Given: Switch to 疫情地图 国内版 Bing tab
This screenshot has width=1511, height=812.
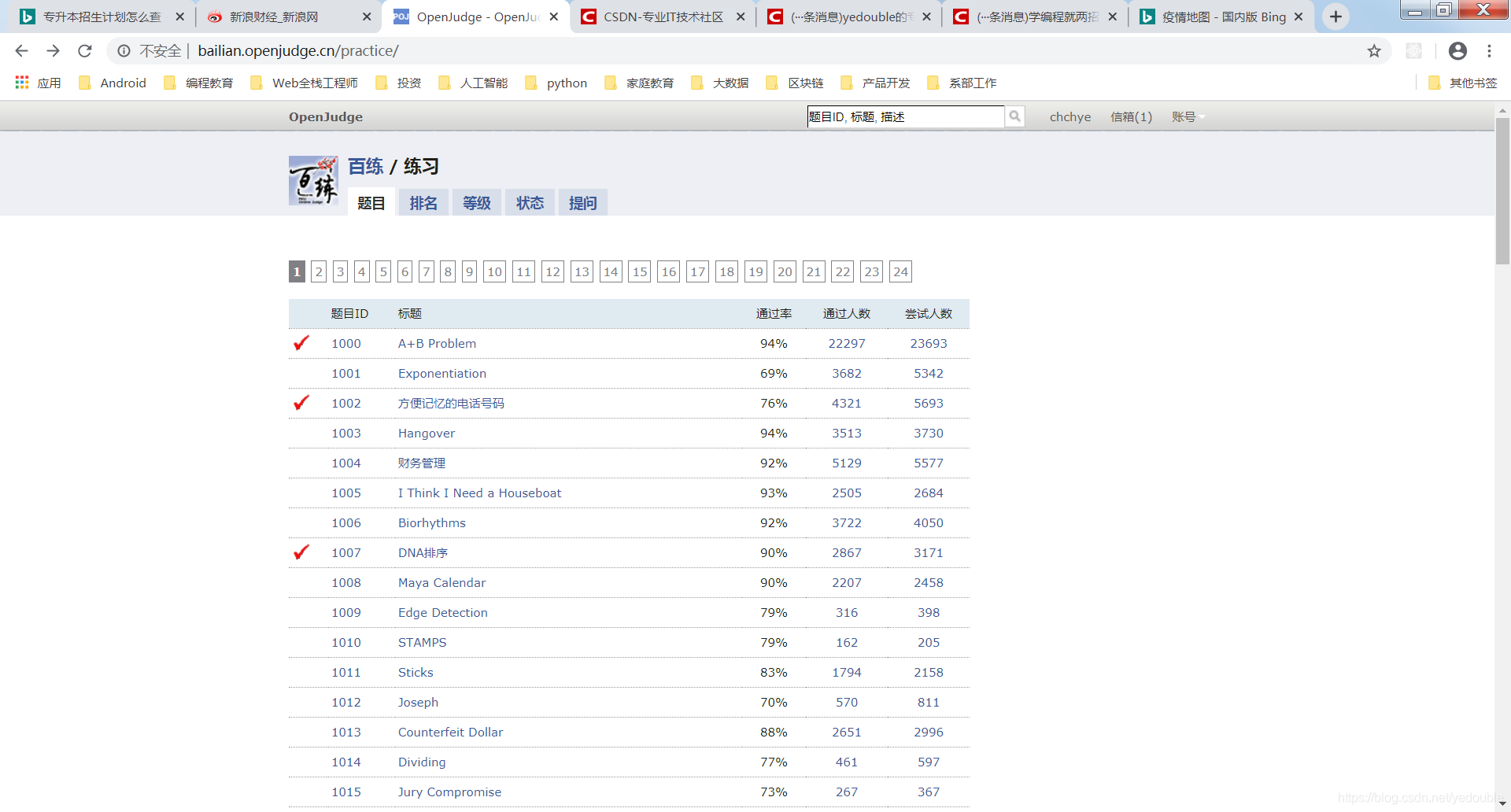Looking at the screenshot, I should pos(1224,17).
